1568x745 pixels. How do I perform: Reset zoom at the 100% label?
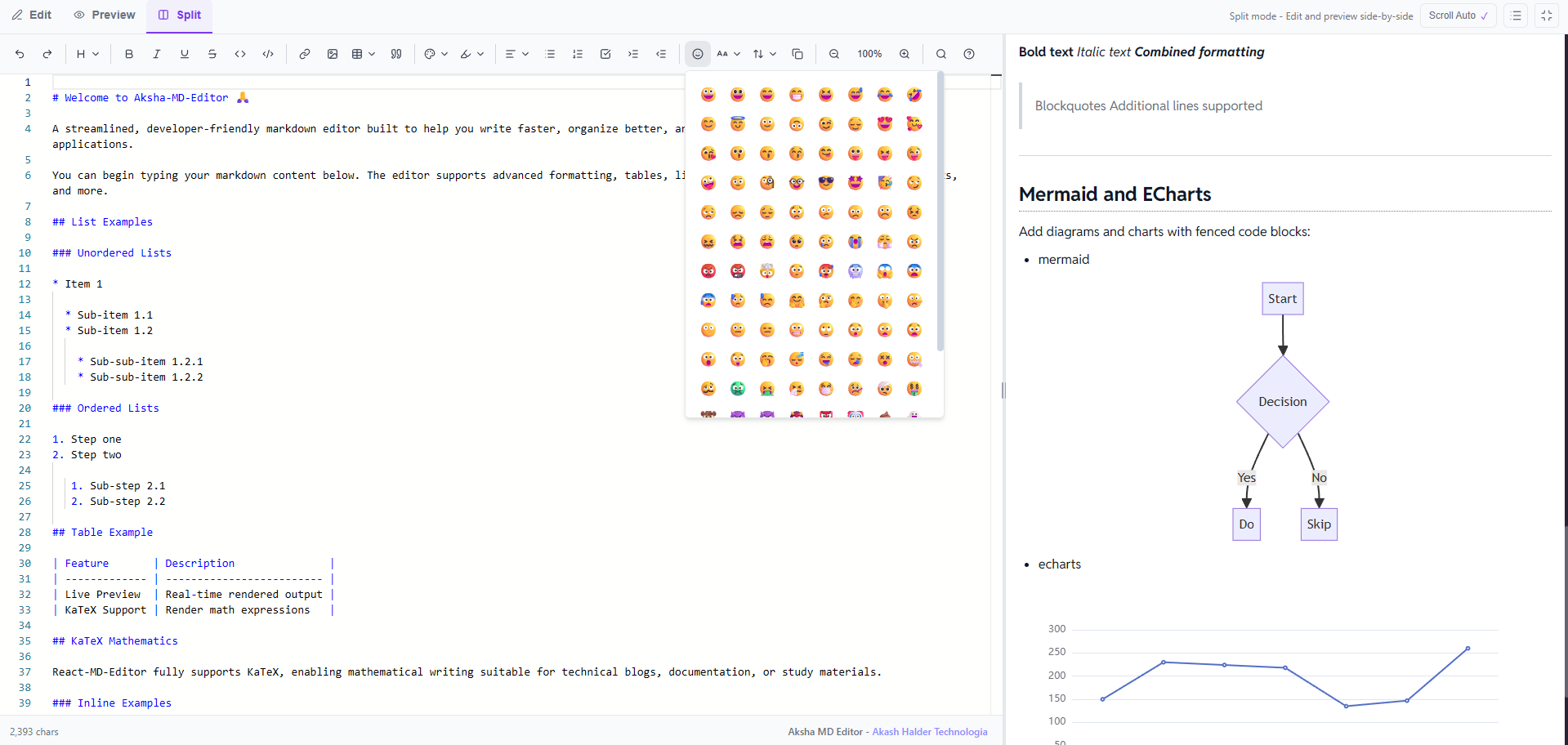(869, 54)
